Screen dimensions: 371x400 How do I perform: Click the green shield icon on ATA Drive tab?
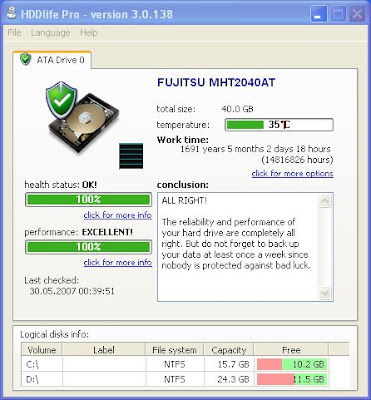click(25, 59)
